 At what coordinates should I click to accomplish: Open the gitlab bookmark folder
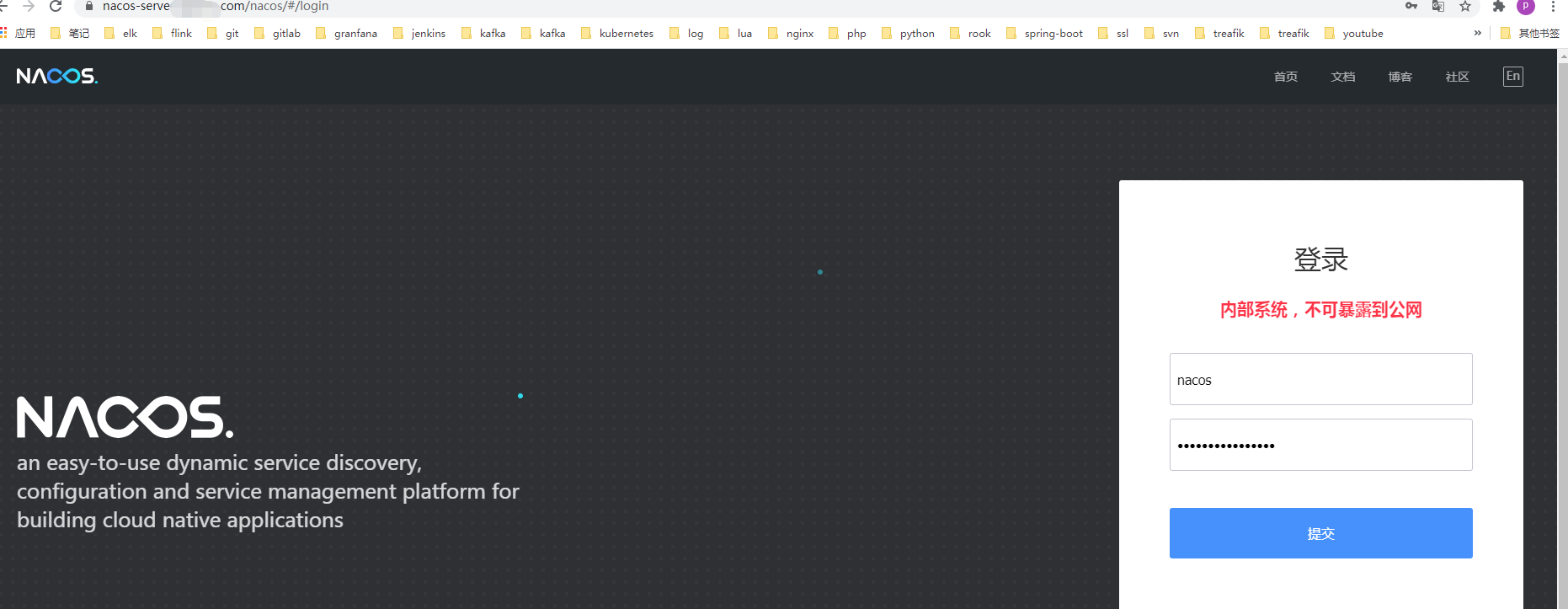[x=277, y=33]
